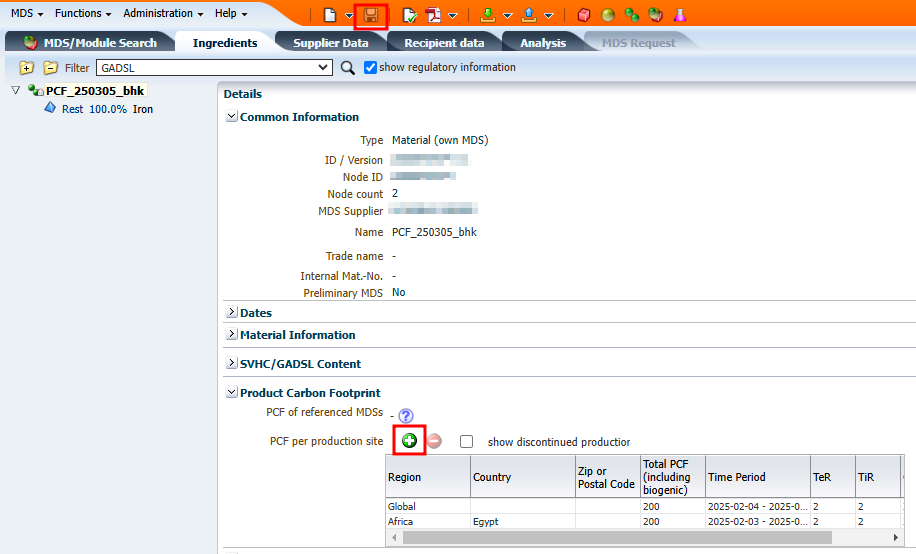This screenshot has height=554, width=916.
Task: Click the table scroll right arrow
Action: click(896, 537)
